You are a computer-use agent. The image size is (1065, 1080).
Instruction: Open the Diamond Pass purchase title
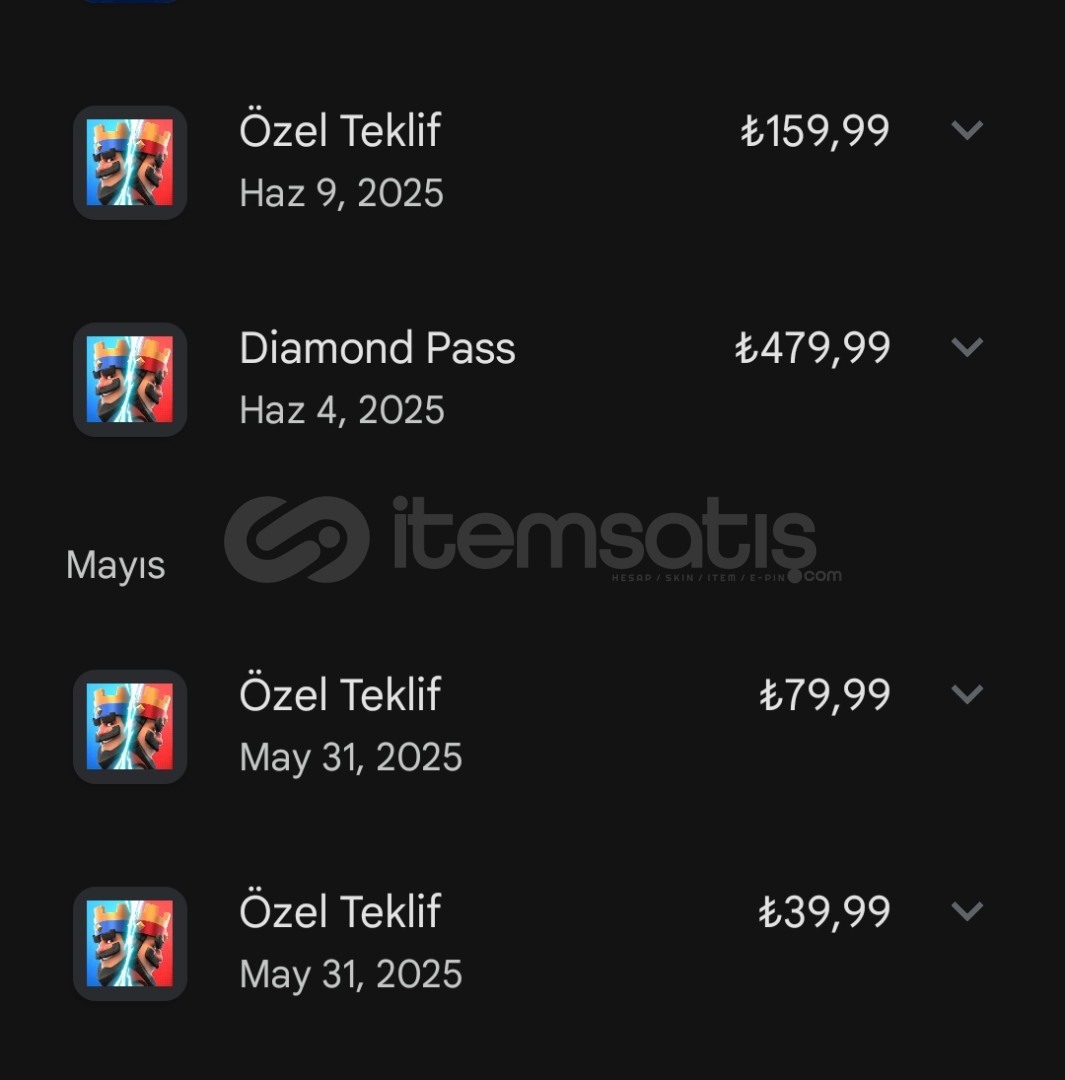378,348
